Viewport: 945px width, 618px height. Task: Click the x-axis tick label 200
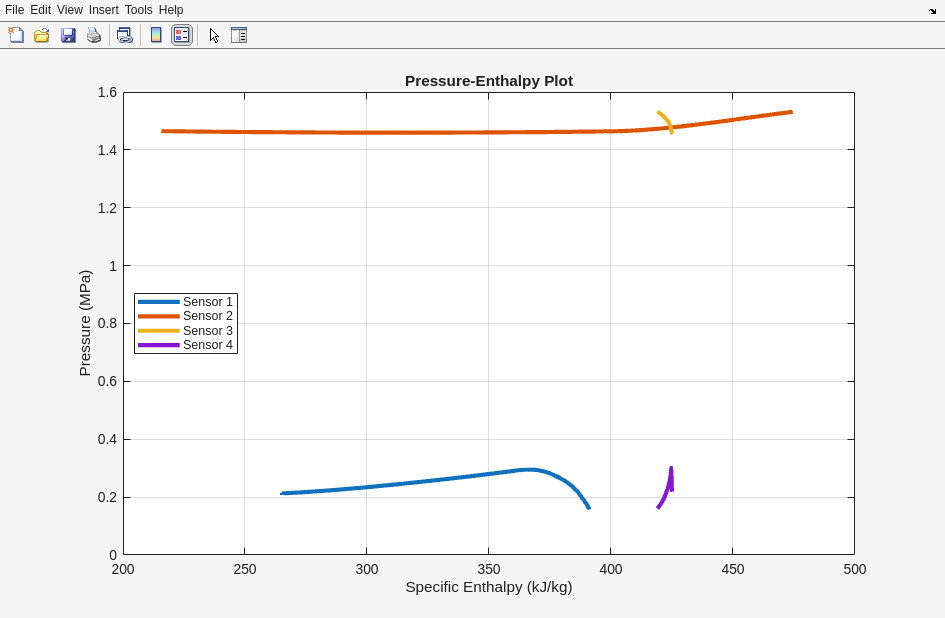[x=123, y=569]
